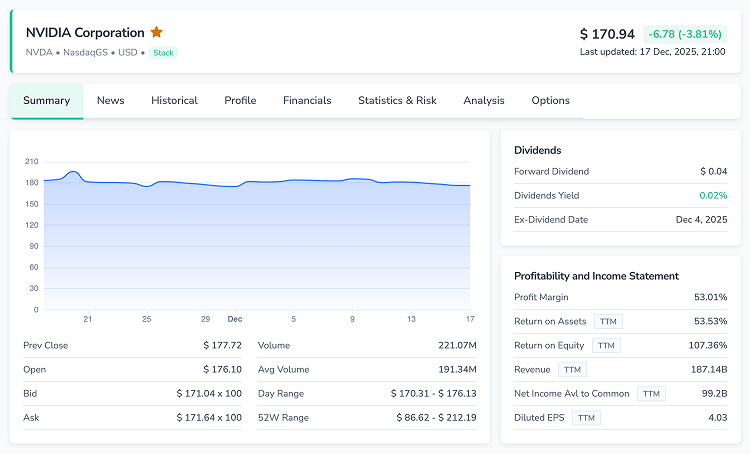Click the NVDA ticker symbol text
The width and height of the screenshot is (750, 454).
(x=38, y=52)
